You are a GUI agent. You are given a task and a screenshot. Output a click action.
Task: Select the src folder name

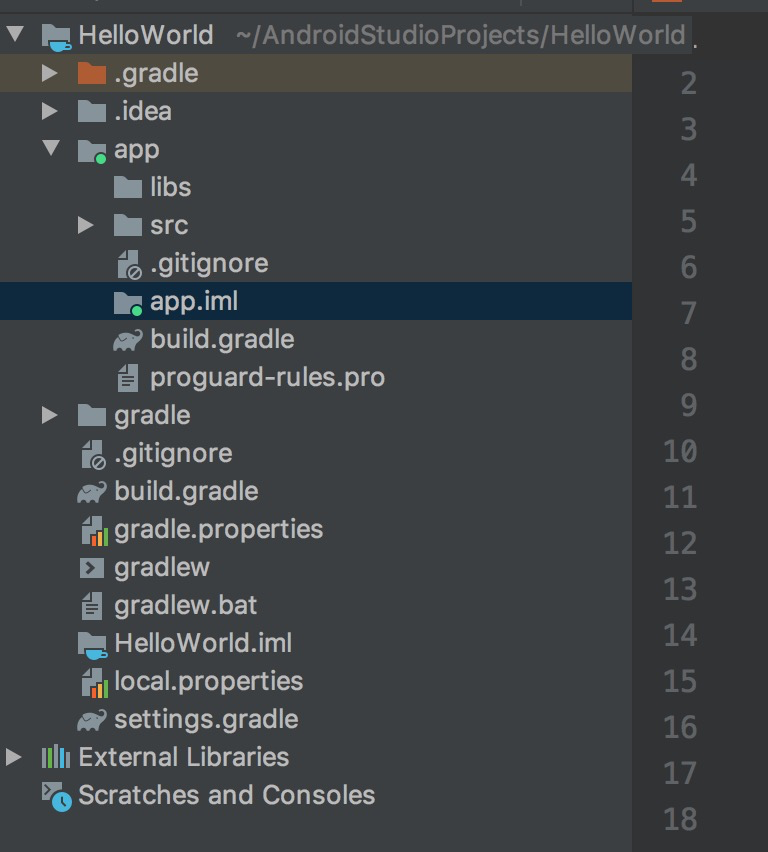(x=169, y=225)
